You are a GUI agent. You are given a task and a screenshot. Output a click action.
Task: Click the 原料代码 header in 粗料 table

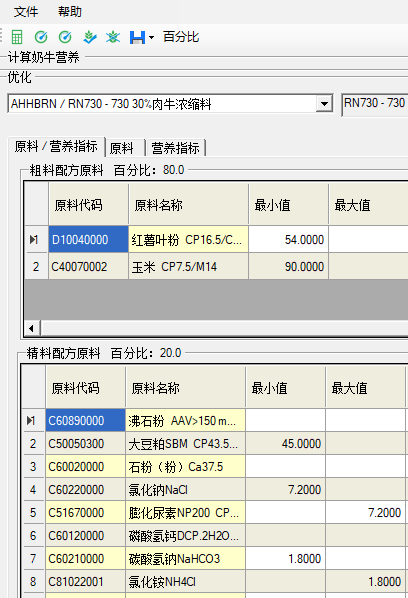(88, 204)
